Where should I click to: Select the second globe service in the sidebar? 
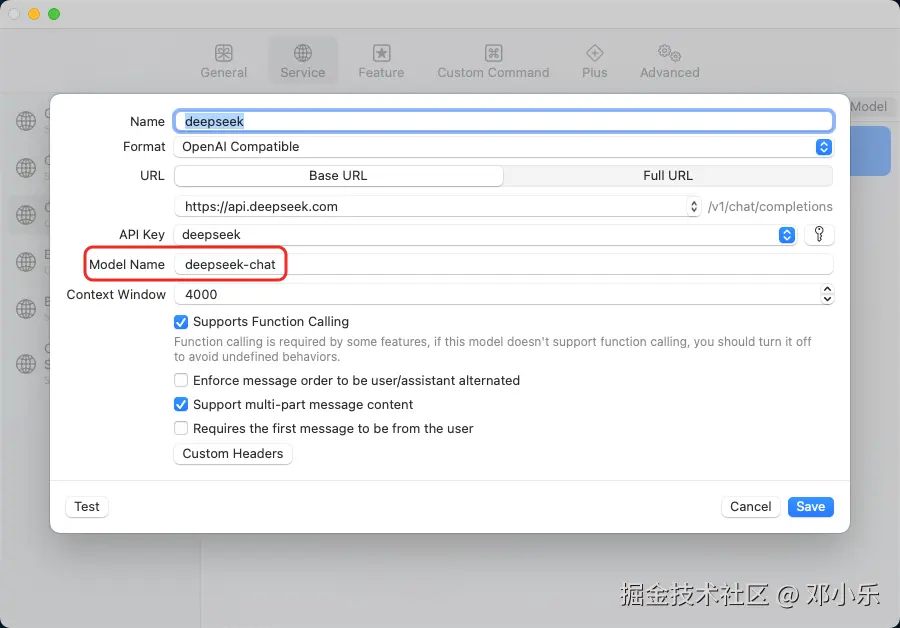26,168
